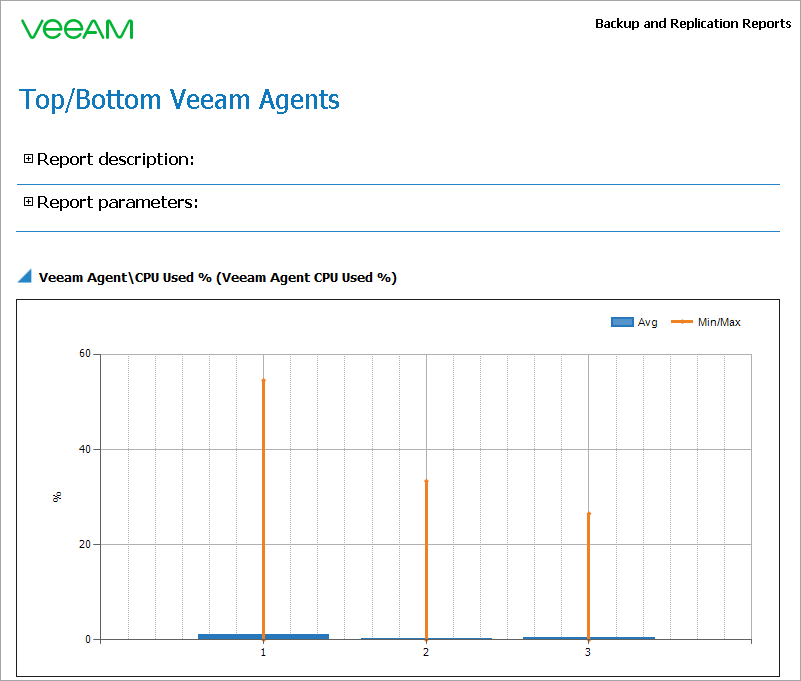Screen dimensions: 801x681
Task: Click the blue triangle beside the CPU Used heading
Action: tap(25, 276)
